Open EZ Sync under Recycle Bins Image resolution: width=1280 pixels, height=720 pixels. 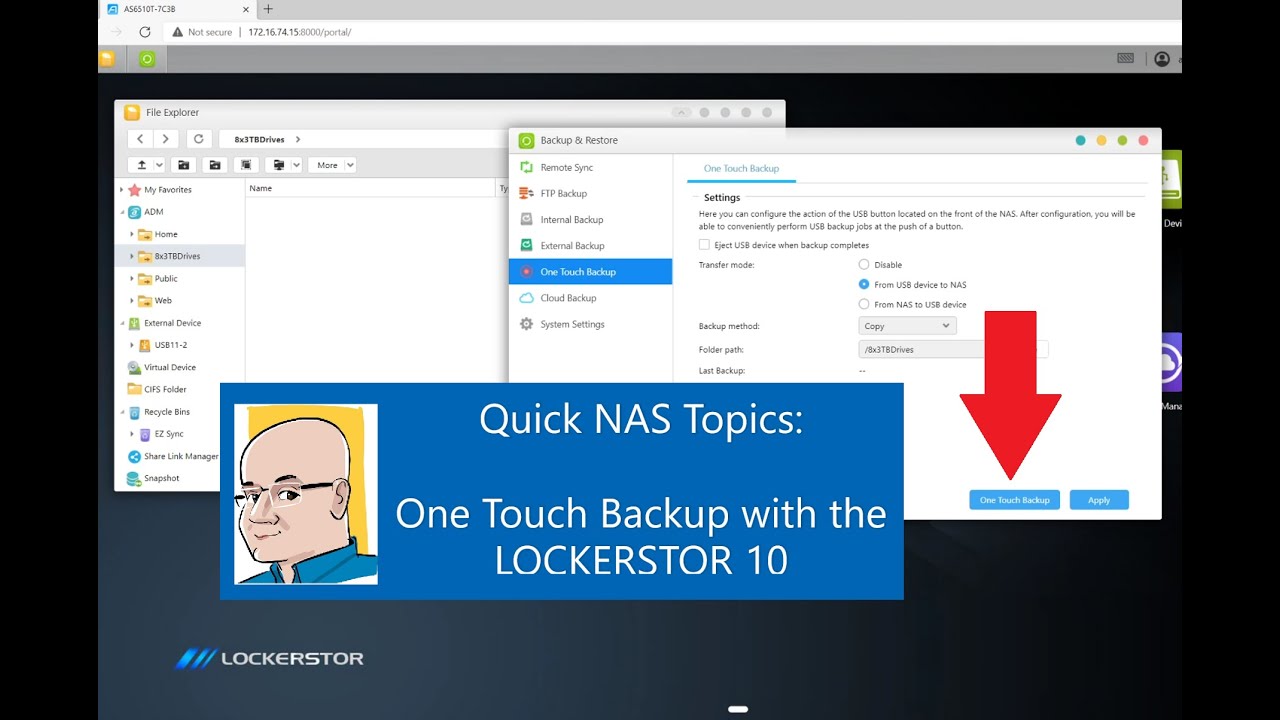tap(168, 434)
